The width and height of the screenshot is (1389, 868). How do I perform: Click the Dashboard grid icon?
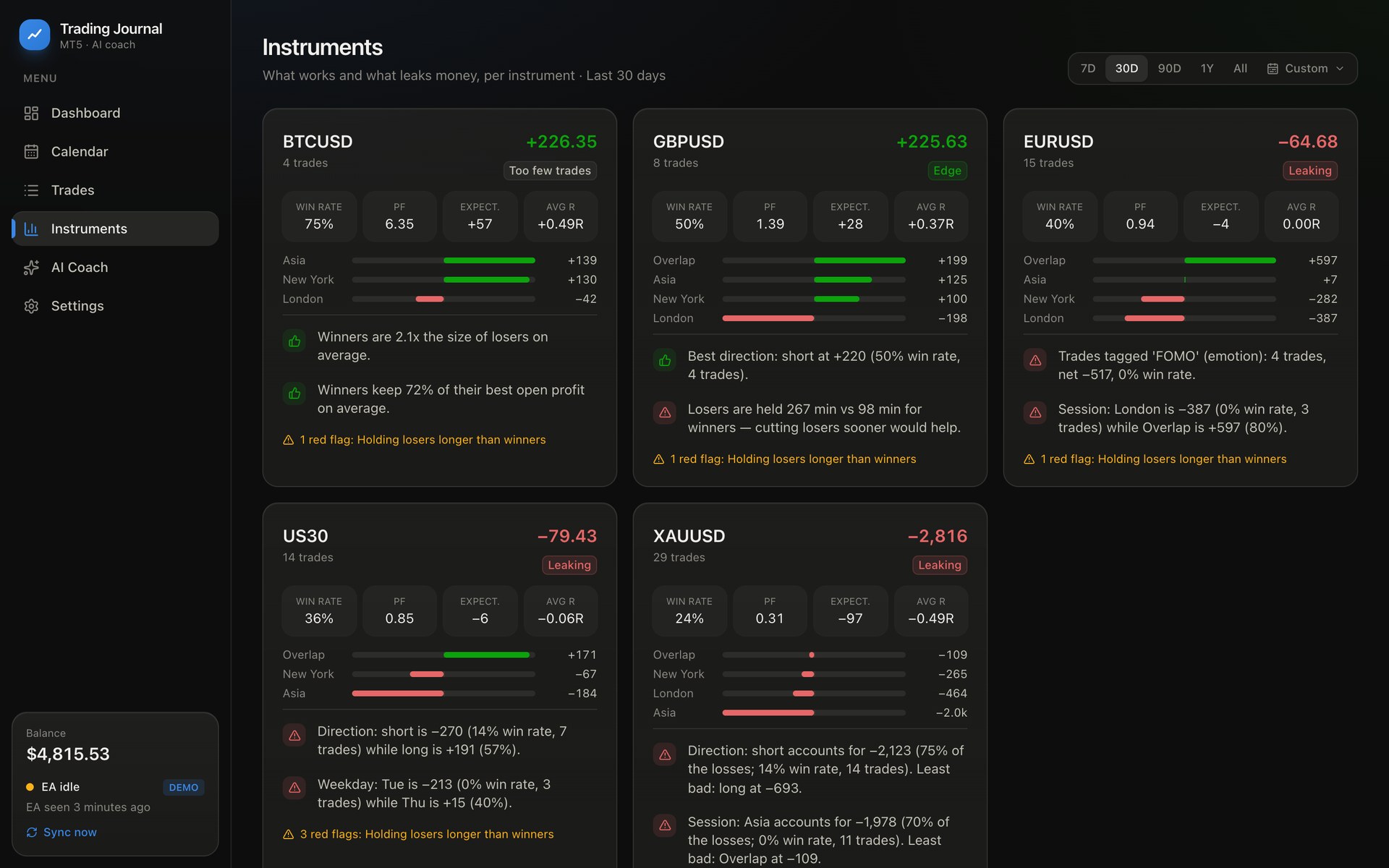click(x=31, y=113)
